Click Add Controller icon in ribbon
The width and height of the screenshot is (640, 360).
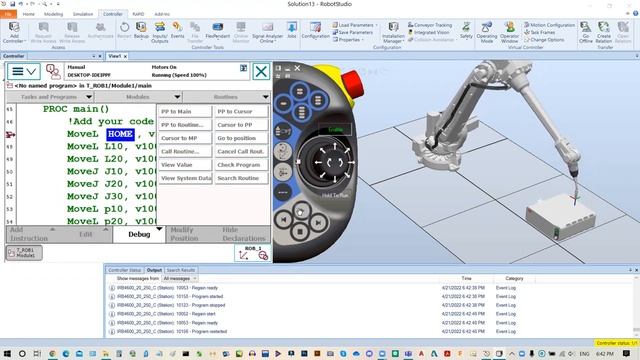[x=14, y=32]
